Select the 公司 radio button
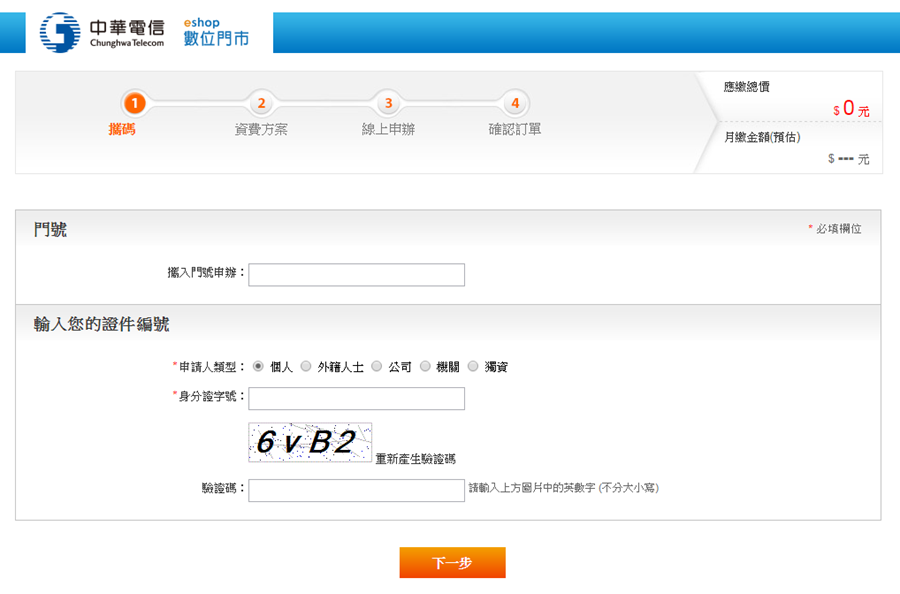The width and height of the screenshot is (900, 594). [377, 366]
